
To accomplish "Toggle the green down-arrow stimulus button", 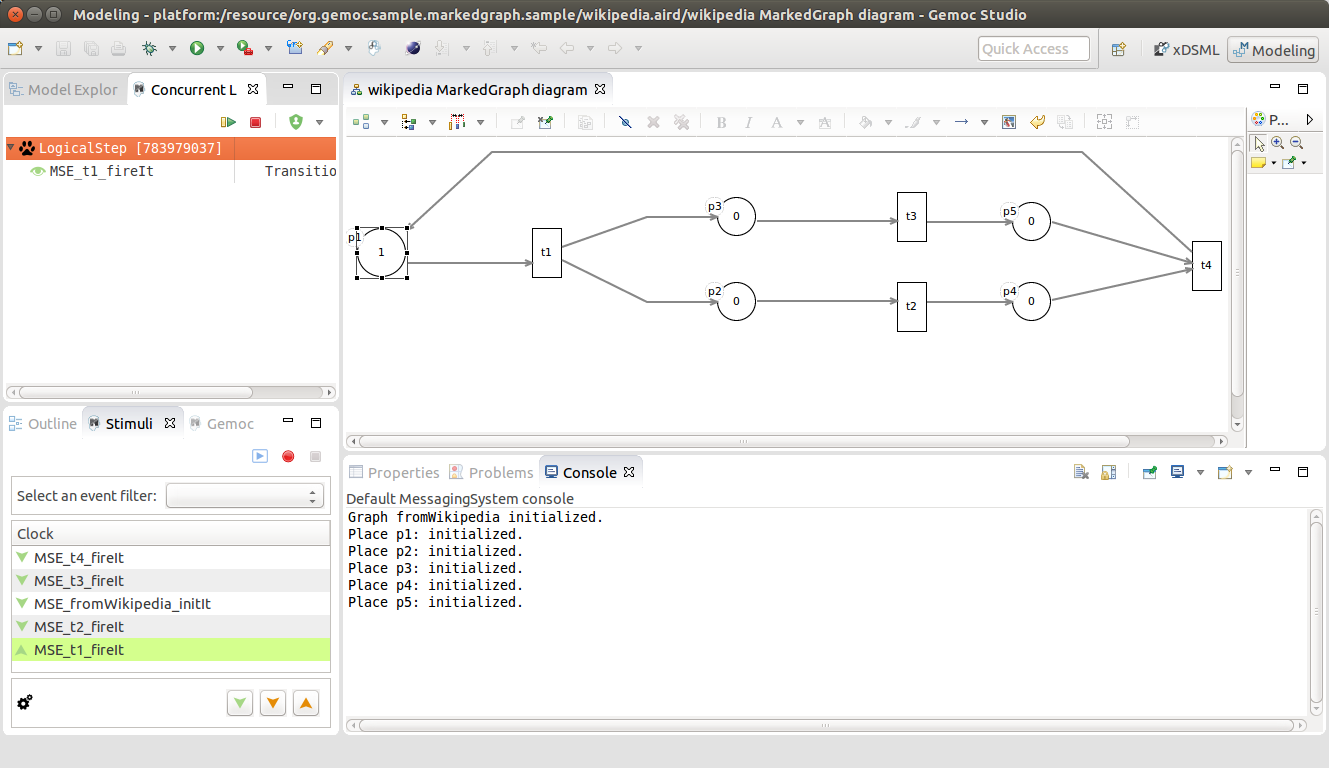I will 240,703.
